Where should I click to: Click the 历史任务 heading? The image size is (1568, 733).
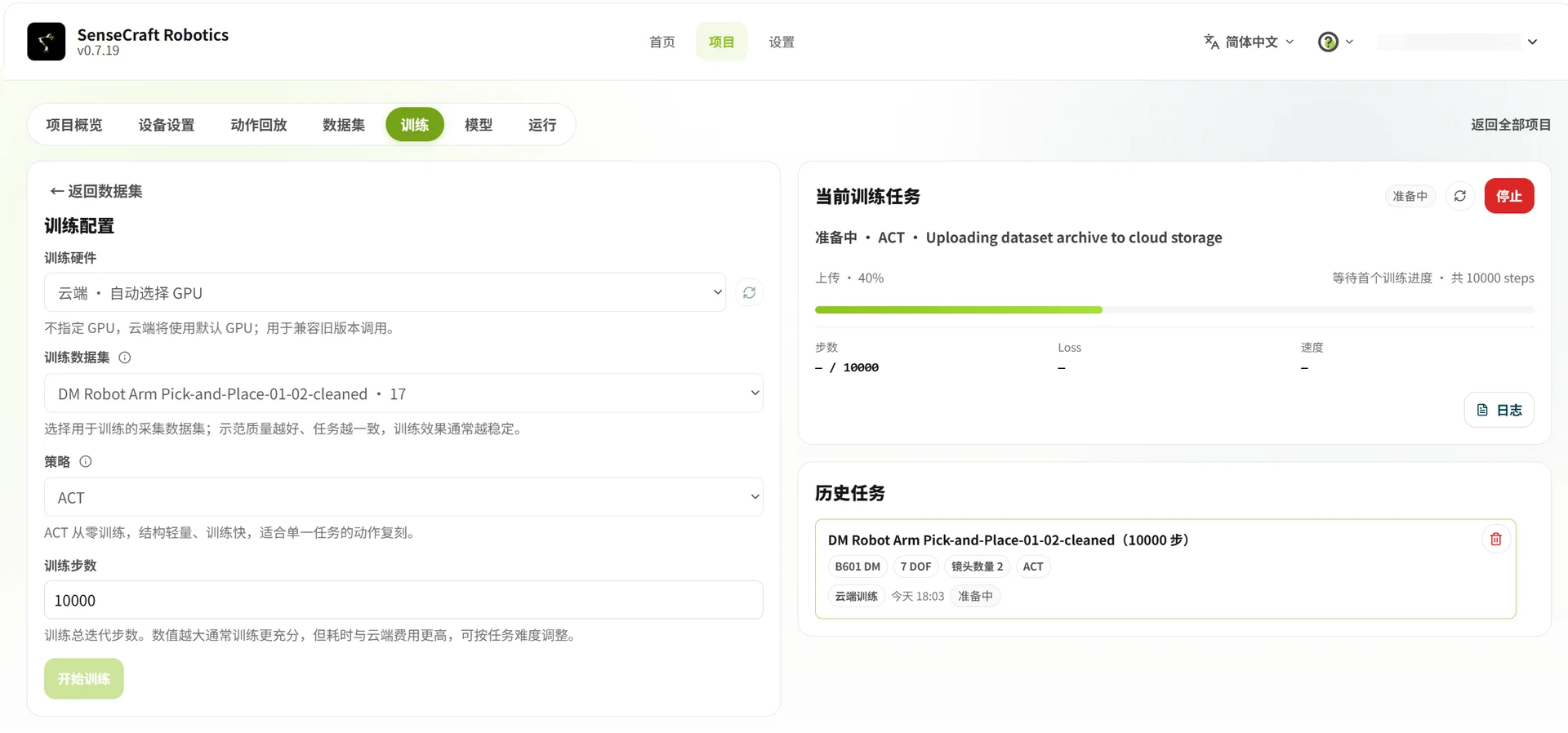pos(850,493)
